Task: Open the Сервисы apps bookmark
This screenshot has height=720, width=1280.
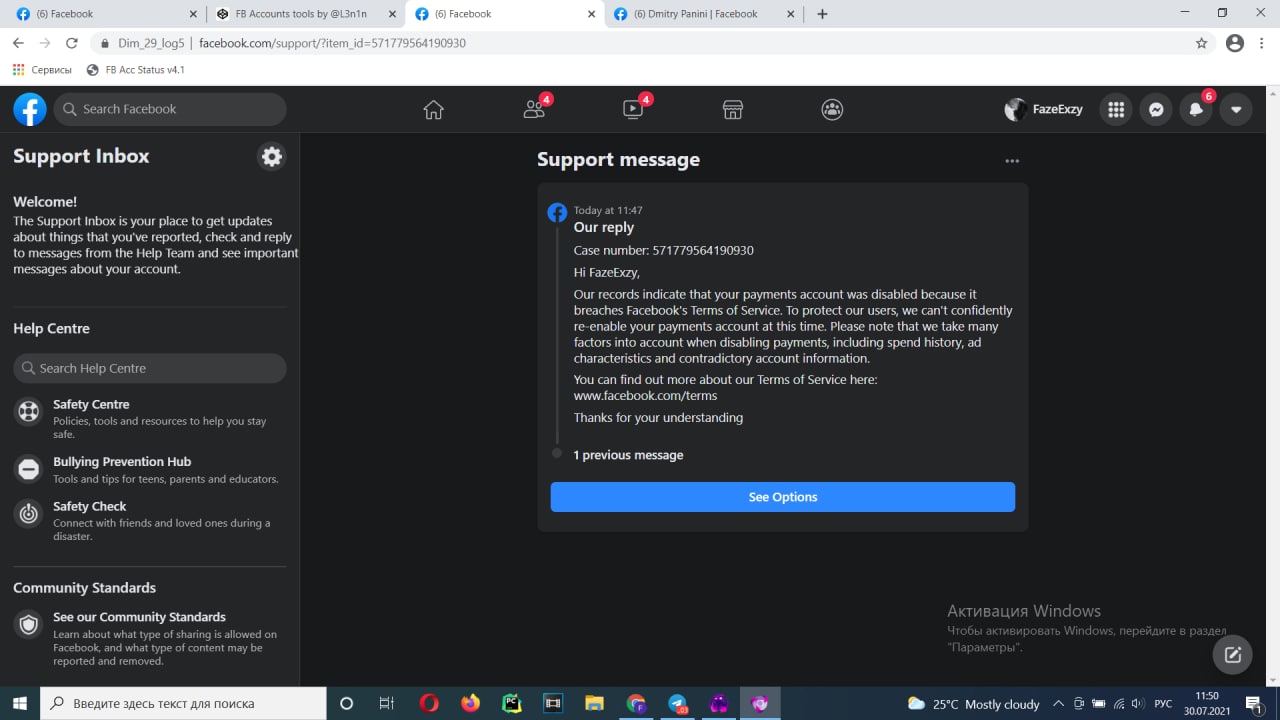Action: (42, 70)
